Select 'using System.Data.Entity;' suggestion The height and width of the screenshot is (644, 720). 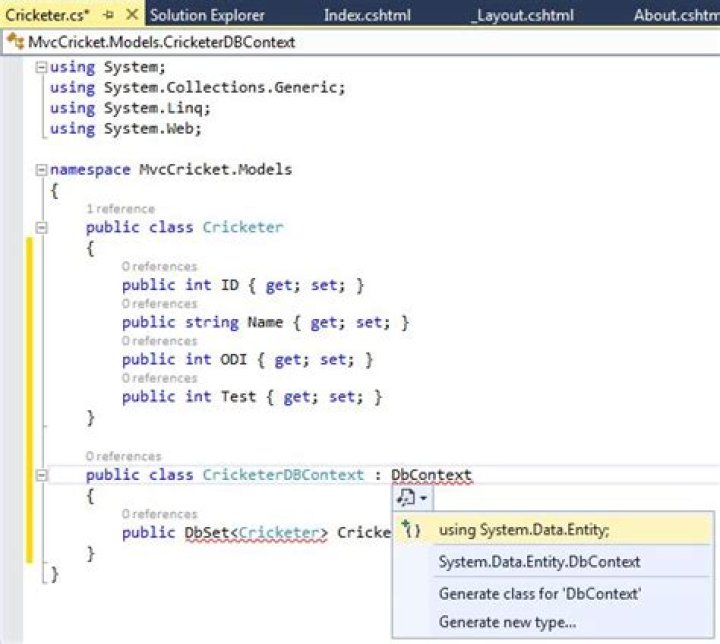(x=523, y=530)
